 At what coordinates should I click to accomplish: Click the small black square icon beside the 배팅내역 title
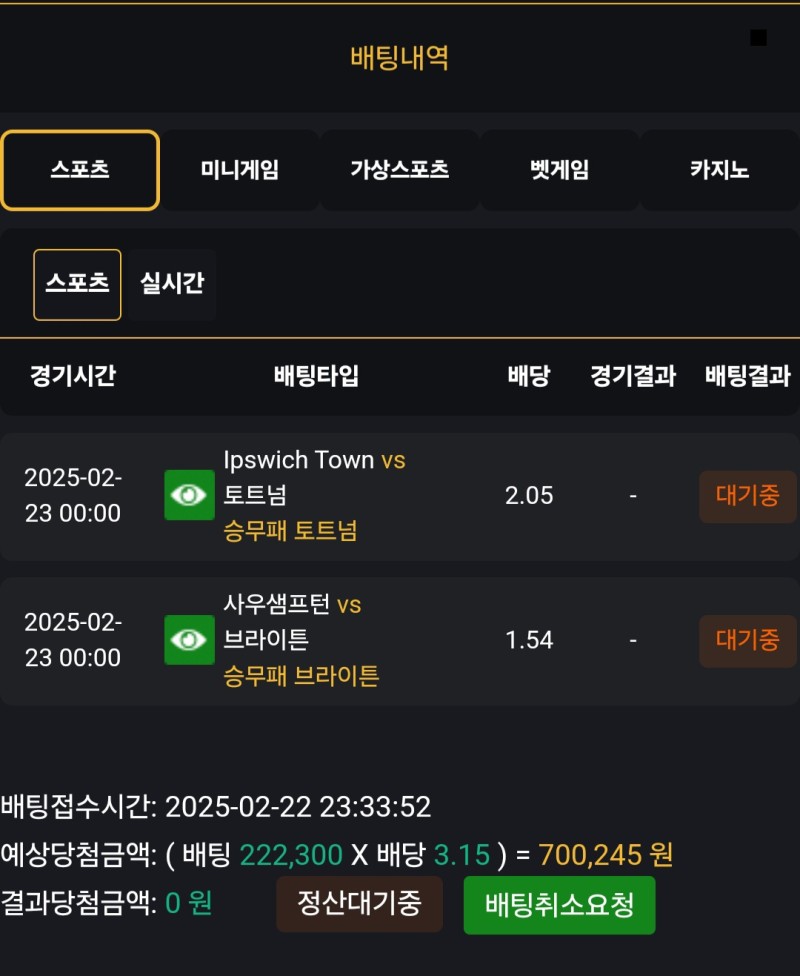tap(758, 38)
